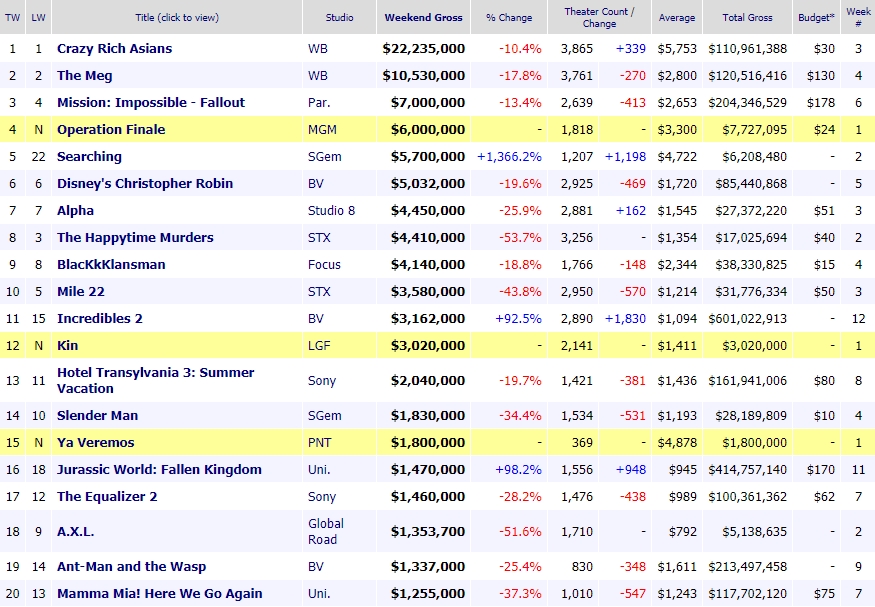Open Hotel Transylvania 3: Summer Vacation
Screen dimensions: 875x607
pos(156,380)
